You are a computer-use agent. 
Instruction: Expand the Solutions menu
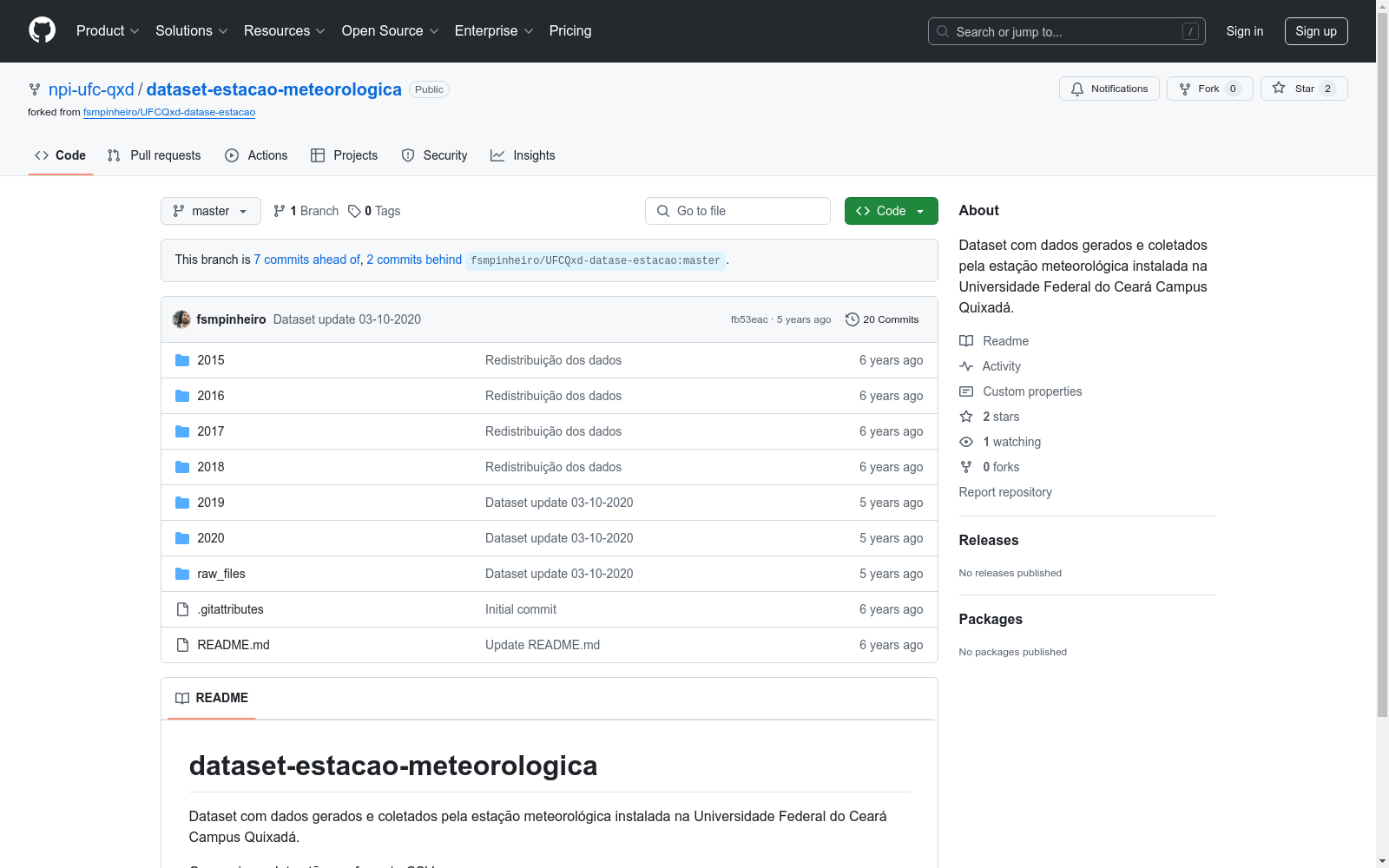click(192, 31)
